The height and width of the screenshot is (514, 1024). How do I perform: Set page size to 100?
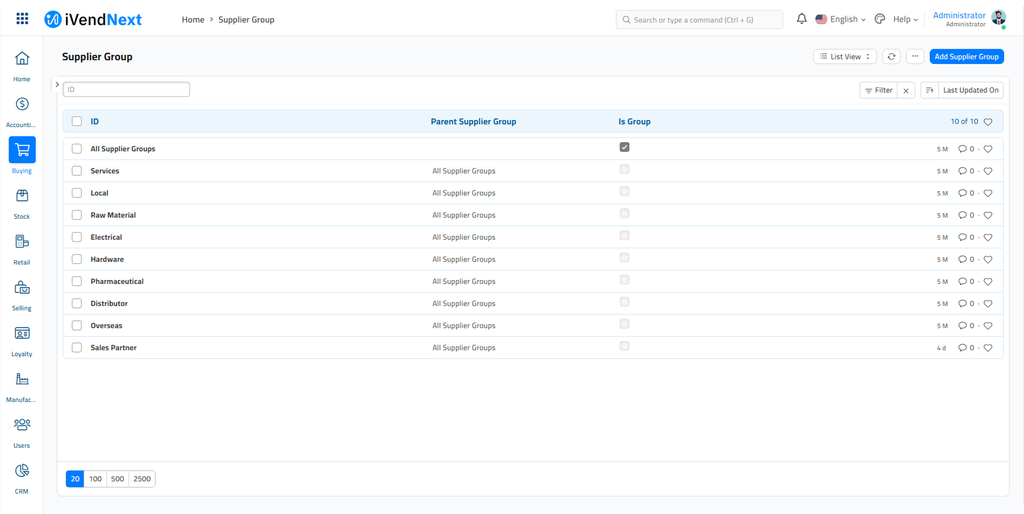click(95, 479)
